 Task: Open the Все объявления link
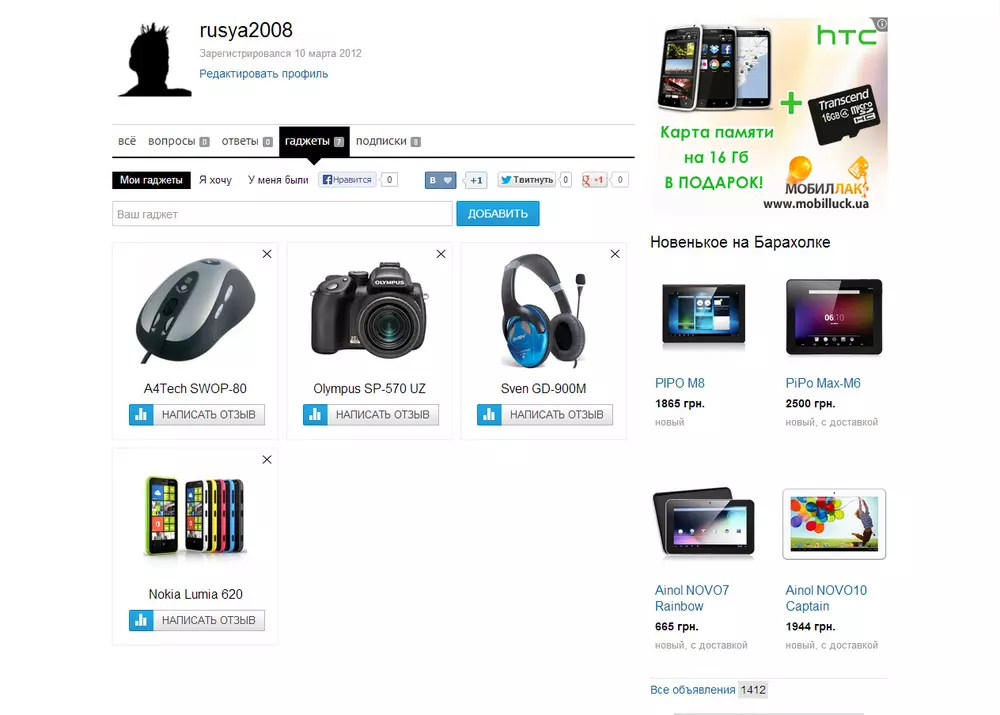693,689
